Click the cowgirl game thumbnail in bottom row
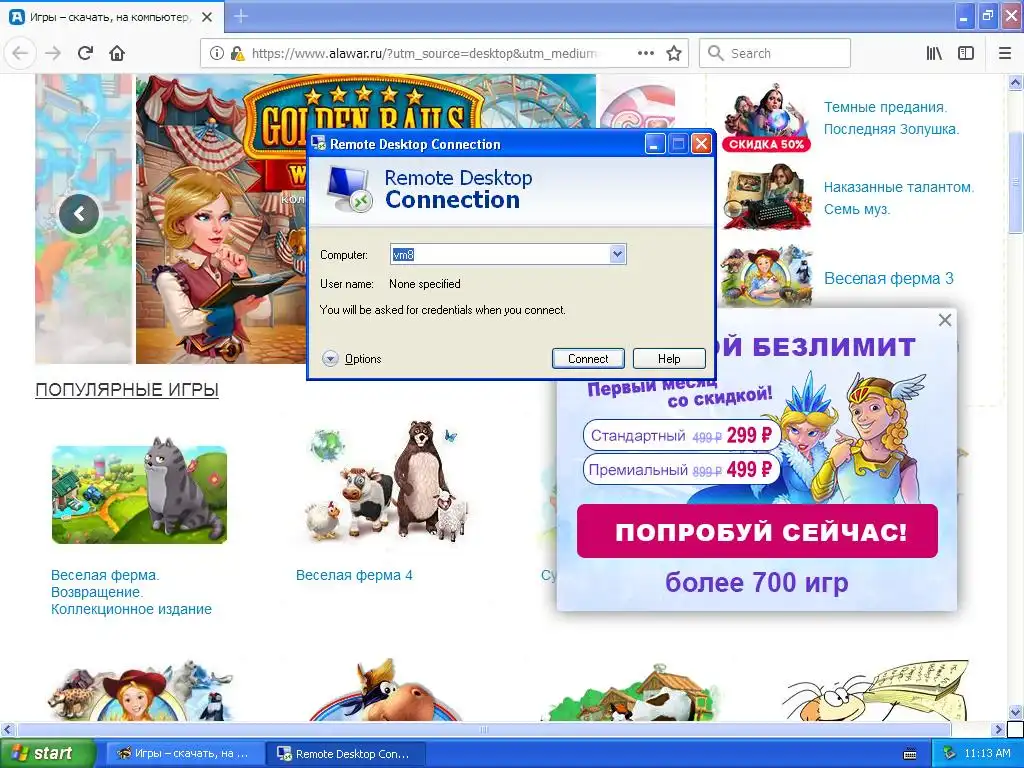Viewport: 1024px width, 768px height. pos(140,689)
